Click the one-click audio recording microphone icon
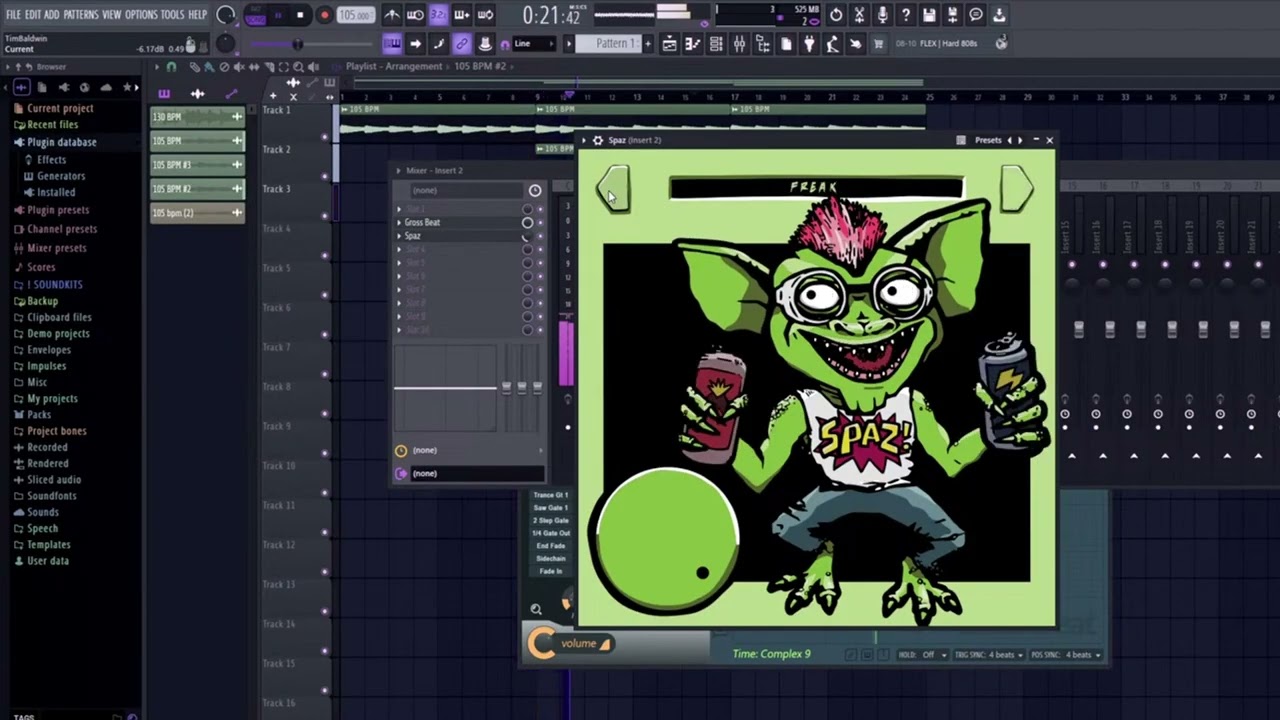The width and height of the screenshot is (1280, 720). click(883, 15)
